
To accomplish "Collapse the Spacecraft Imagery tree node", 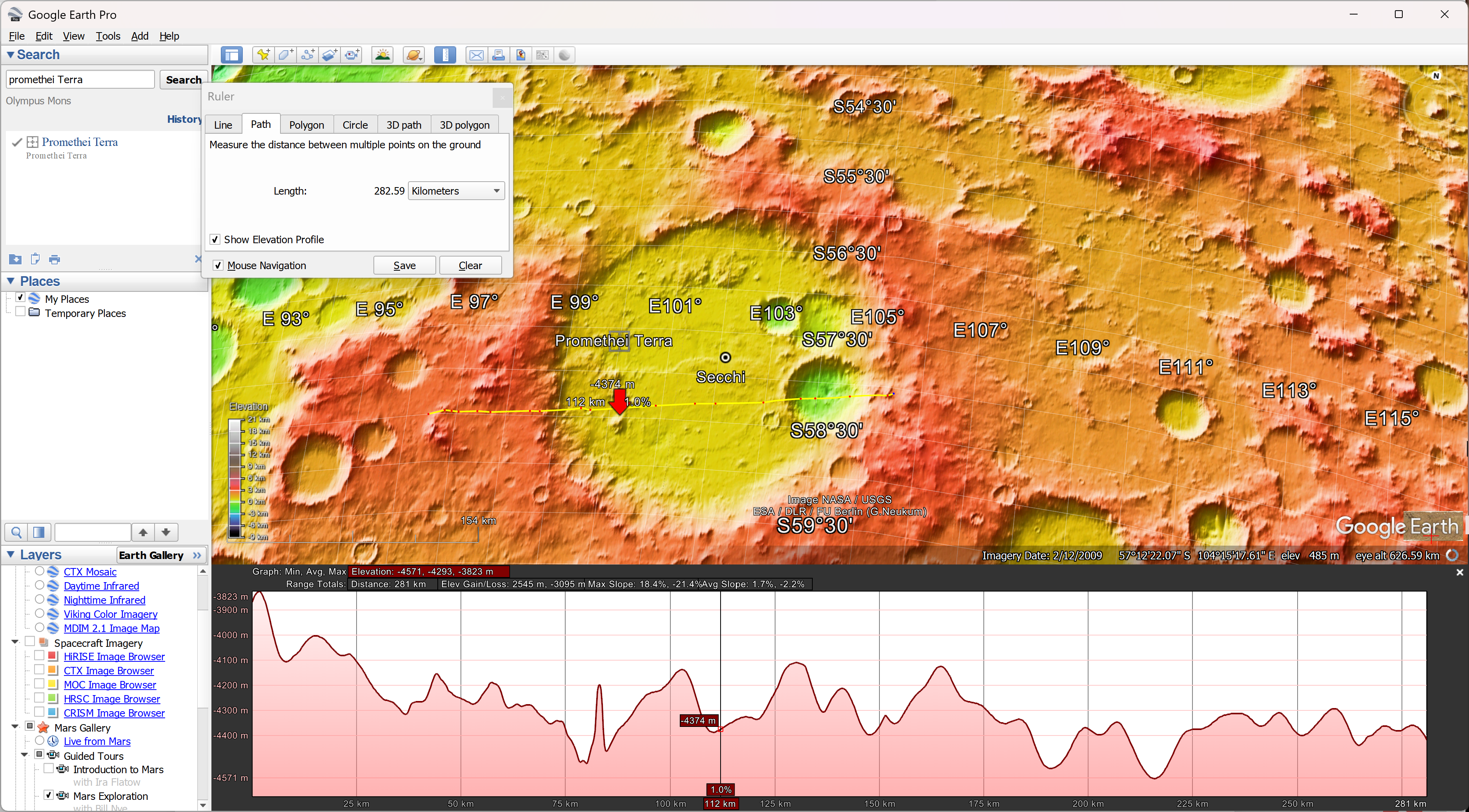I will pos(15,642).
